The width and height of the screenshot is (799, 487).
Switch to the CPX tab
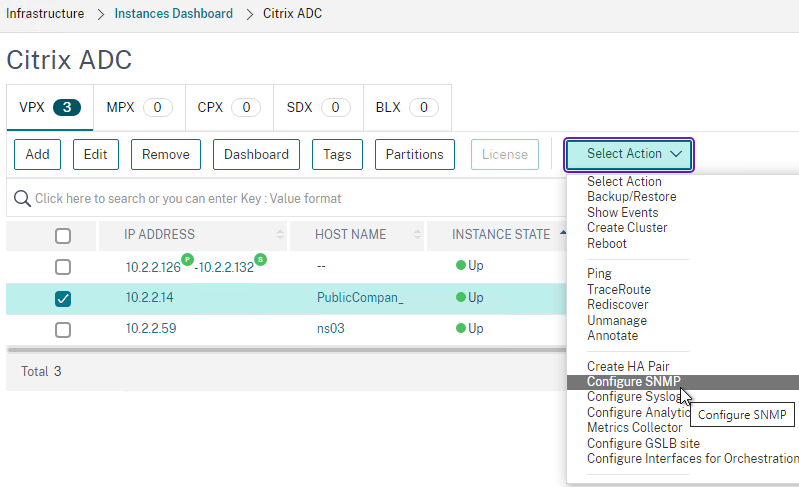(229, 107)
